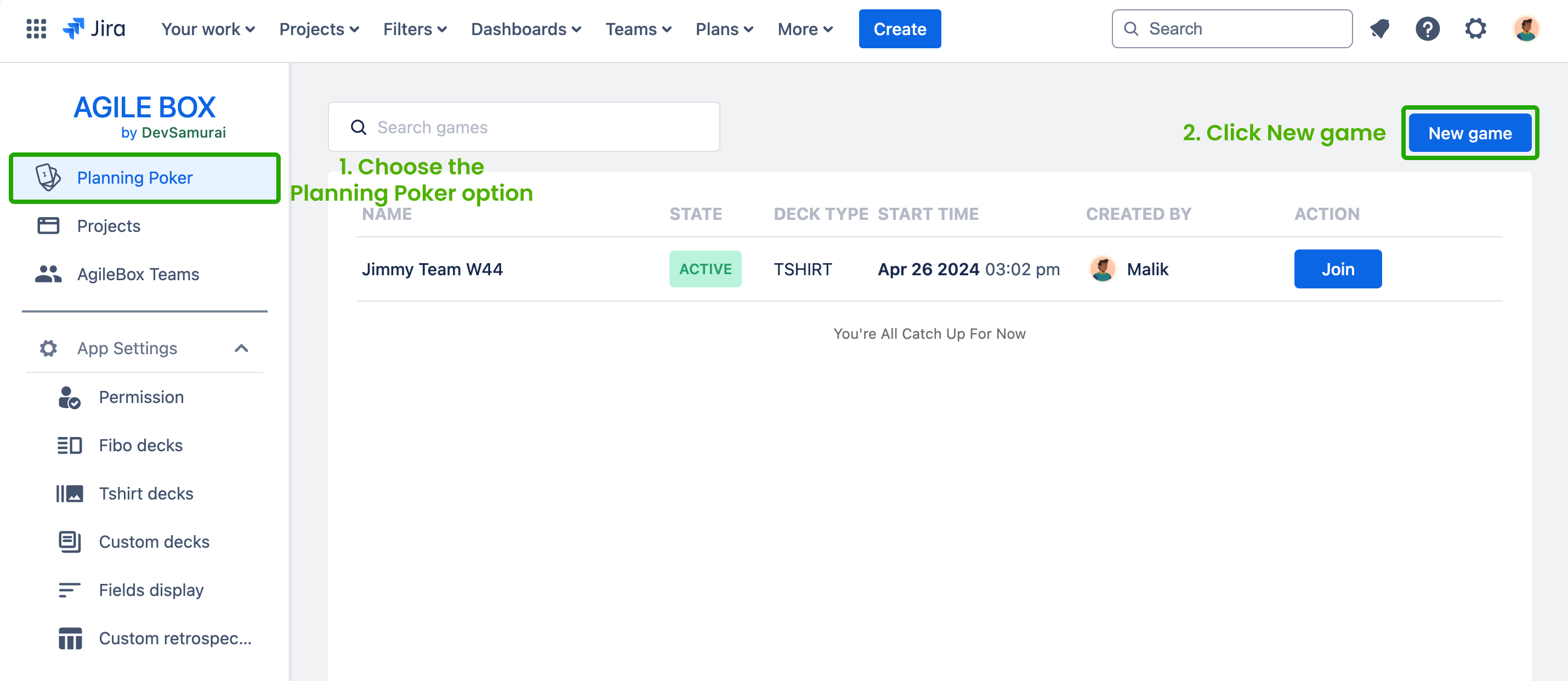Viewport: 1568px width, 681px height.
Task: Open the notifications bell icon
Action: (x=1379, y=29)
